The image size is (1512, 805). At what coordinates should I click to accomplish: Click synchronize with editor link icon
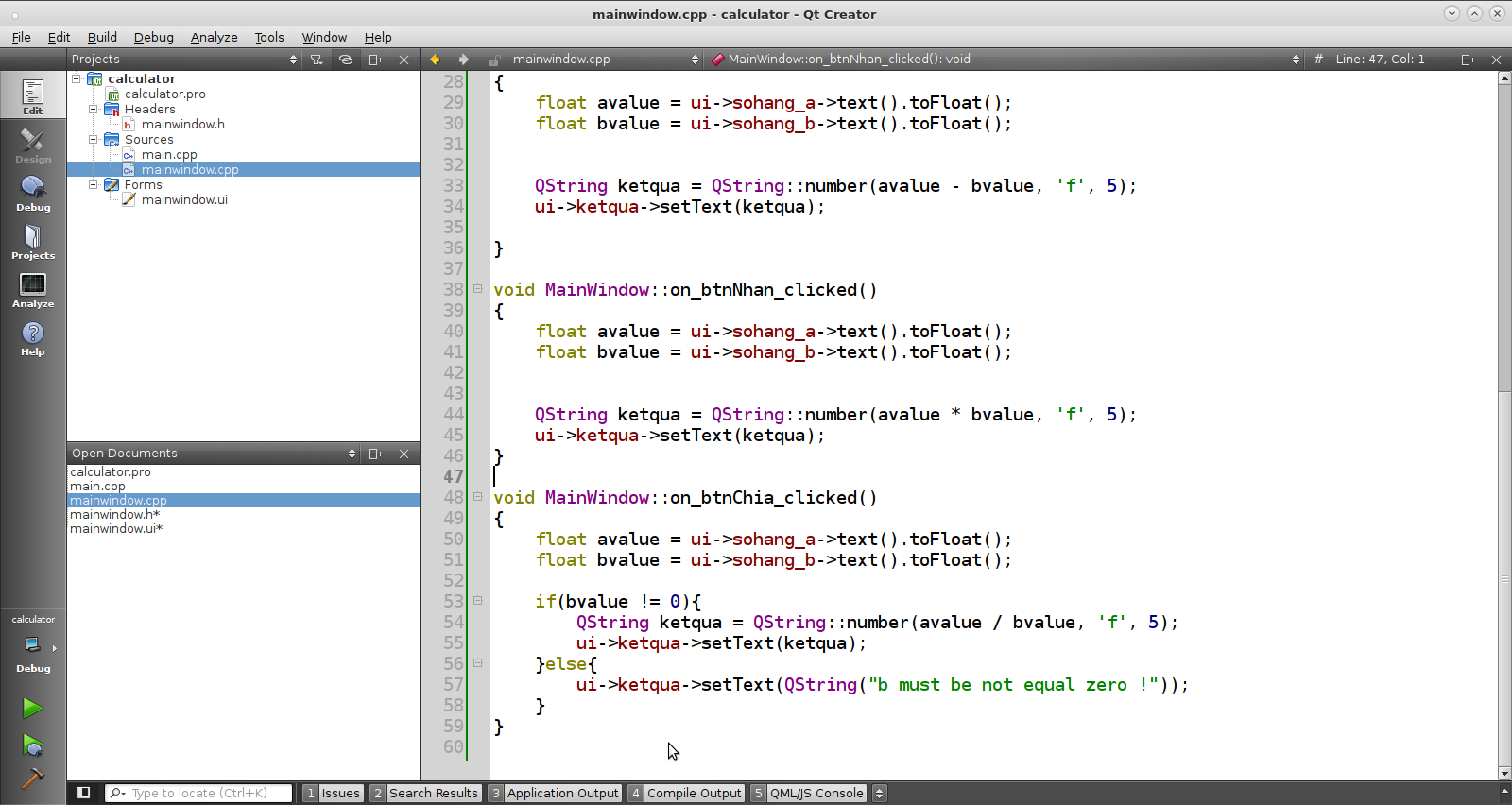[346, 59]
